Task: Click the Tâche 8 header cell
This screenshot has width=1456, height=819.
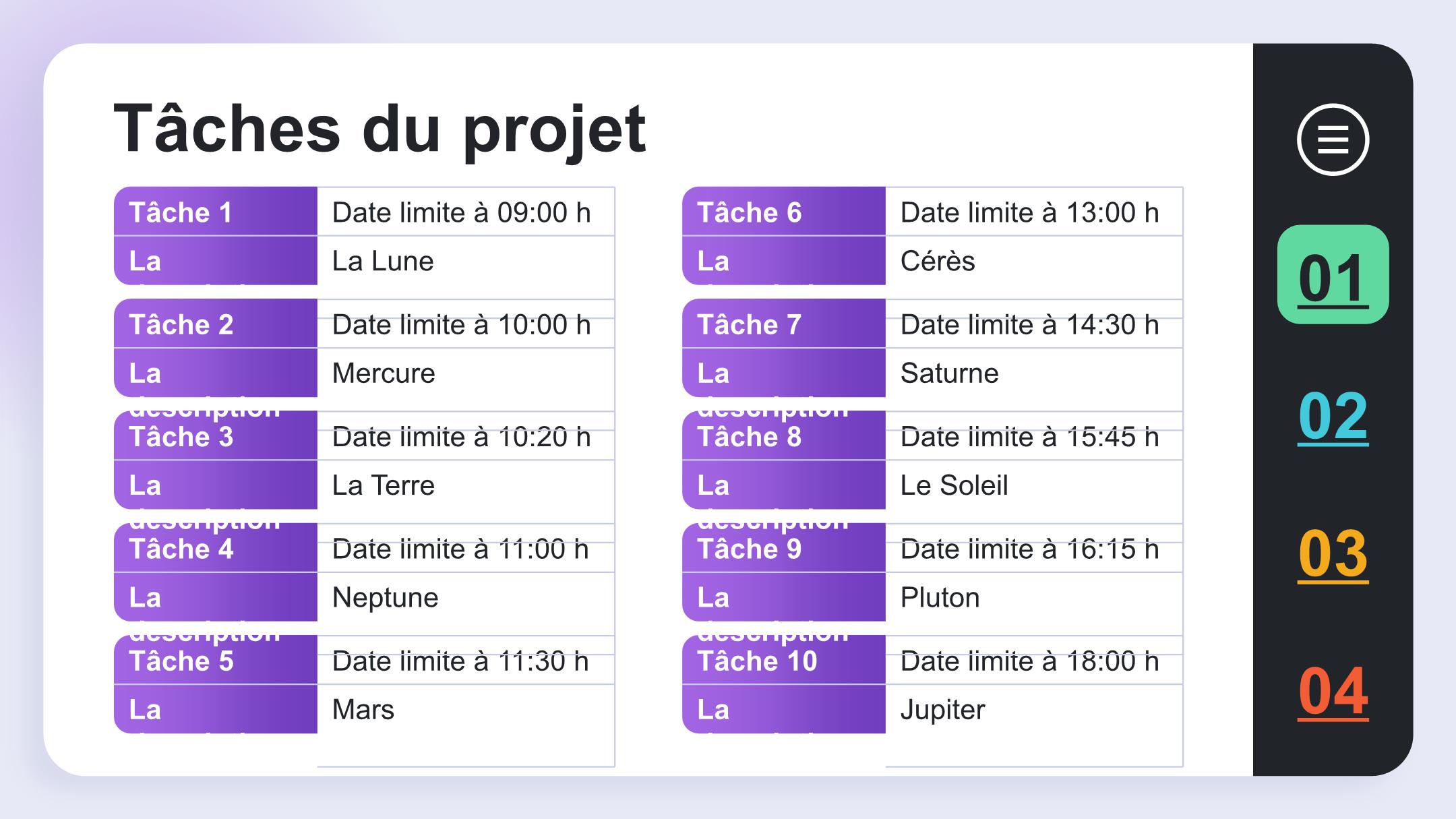Action: 784,435
